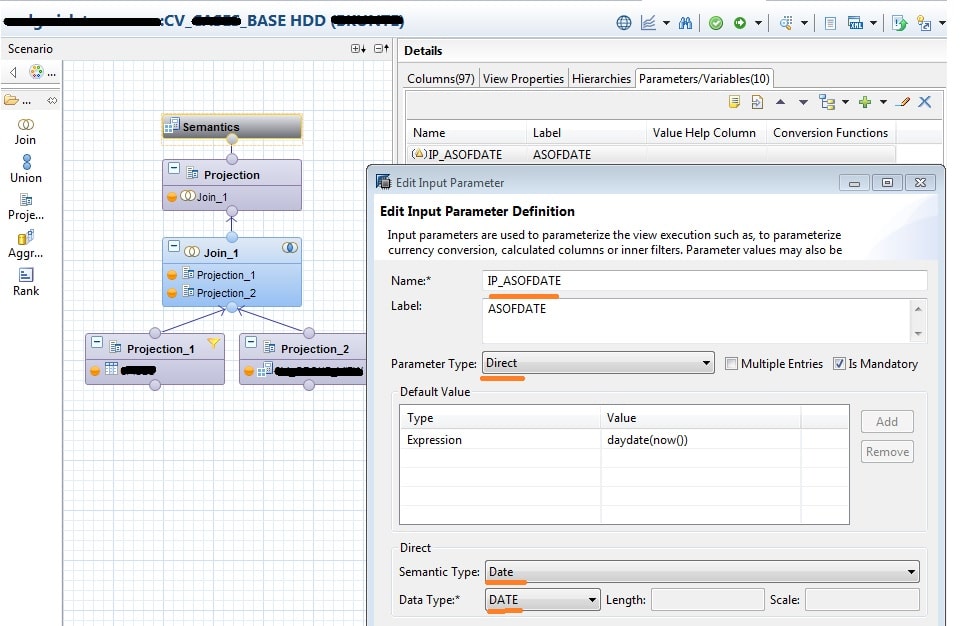Open the Parameter Type dropdown
The height and width of the screenshot is (626, 971).
tap(598, 364)
